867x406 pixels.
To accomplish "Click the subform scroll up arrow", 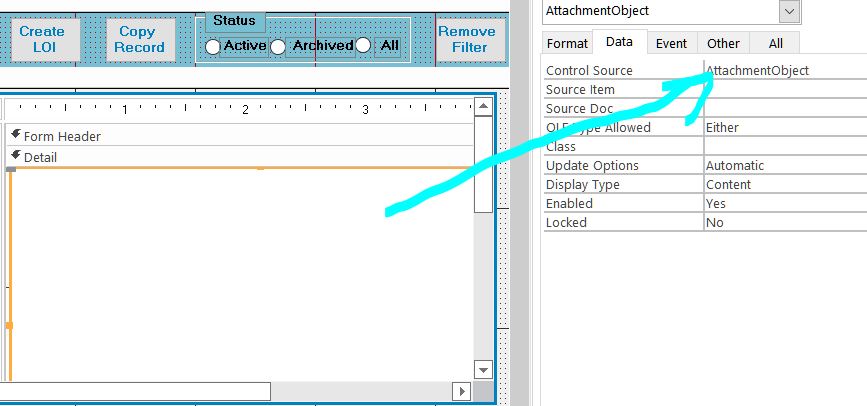I will coord(483,106).
